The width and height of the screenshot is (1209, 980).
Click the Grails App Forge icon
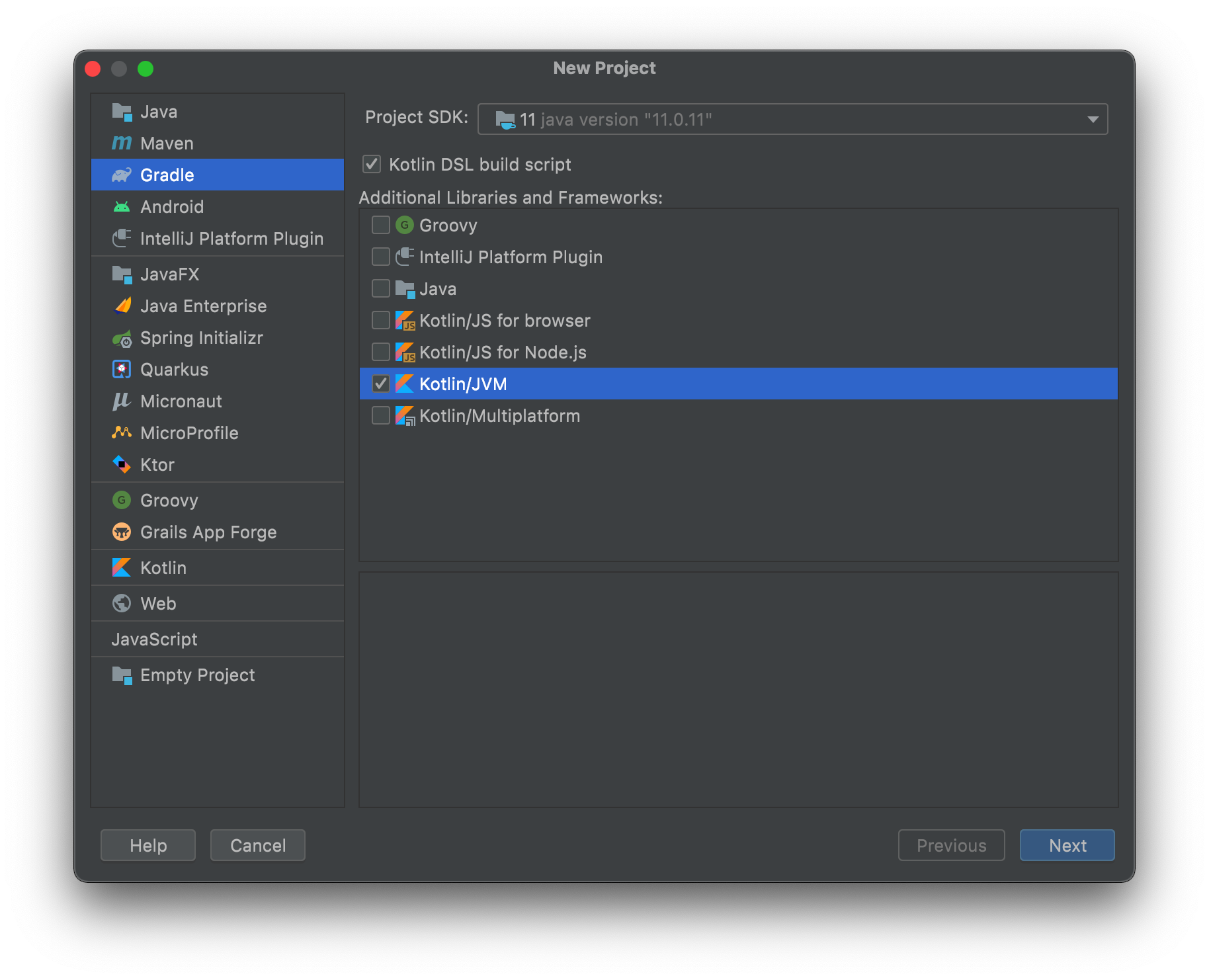coord(122,532)
